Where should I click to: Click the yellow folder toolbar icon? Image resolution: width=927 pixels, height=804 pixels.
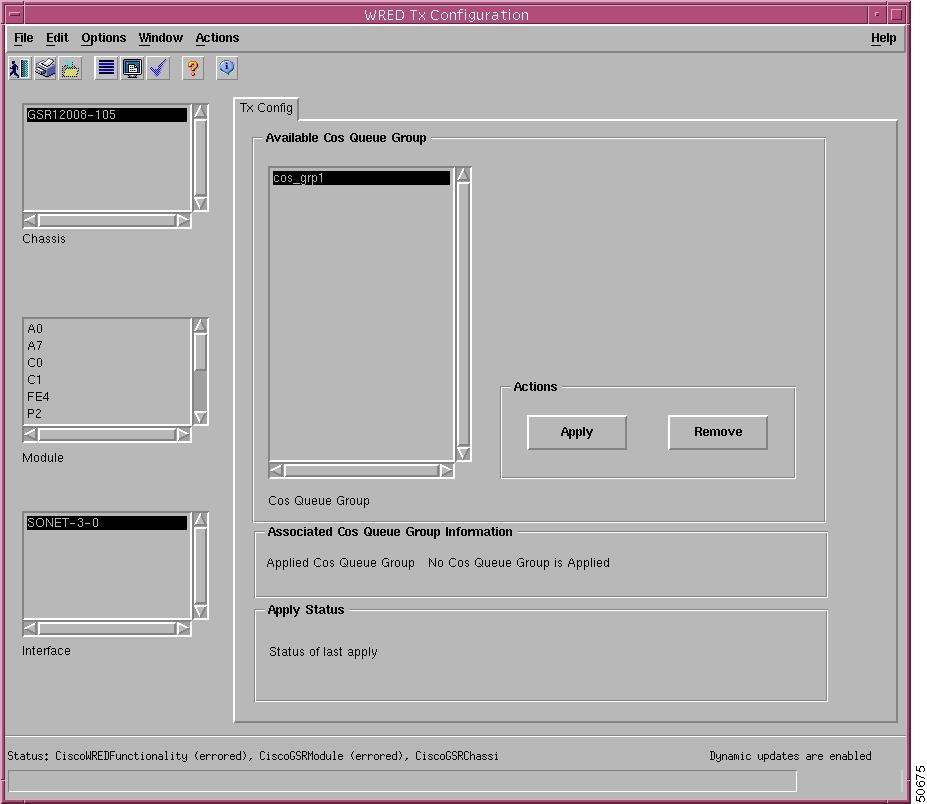coord(71,69)
